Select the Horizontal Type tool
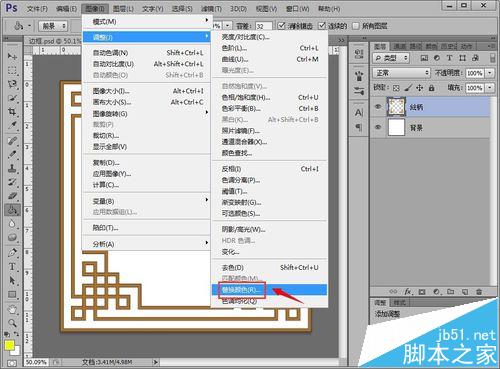 click(x=12, y=267)
